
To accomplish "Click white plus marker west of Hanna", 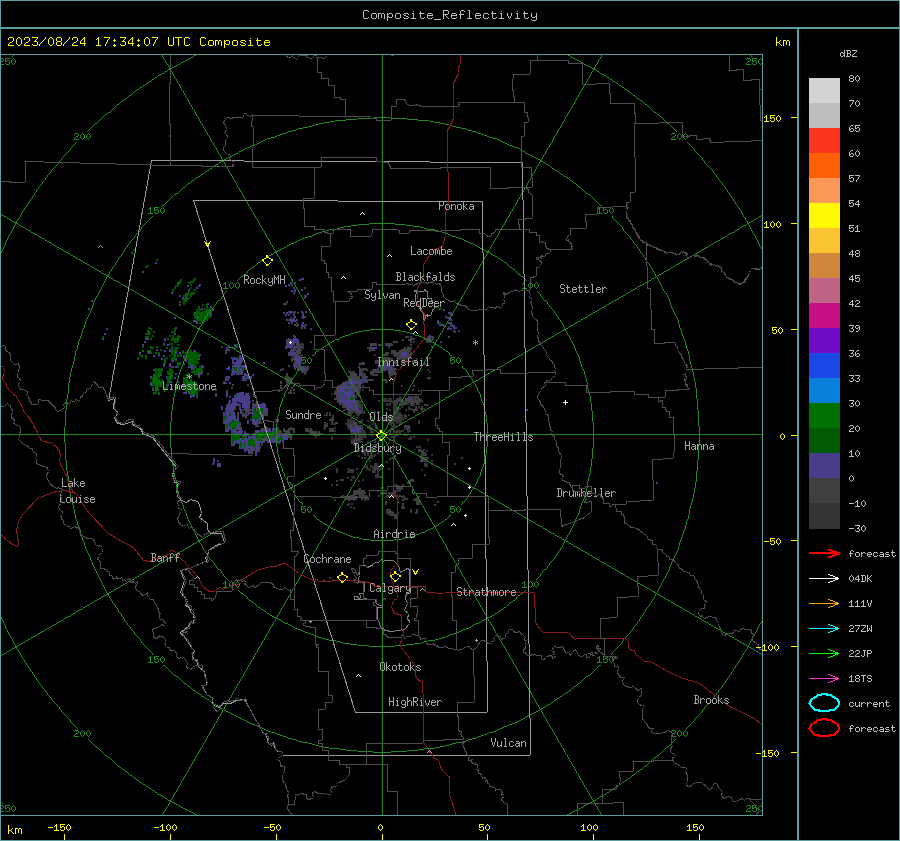I will [565, 402].
